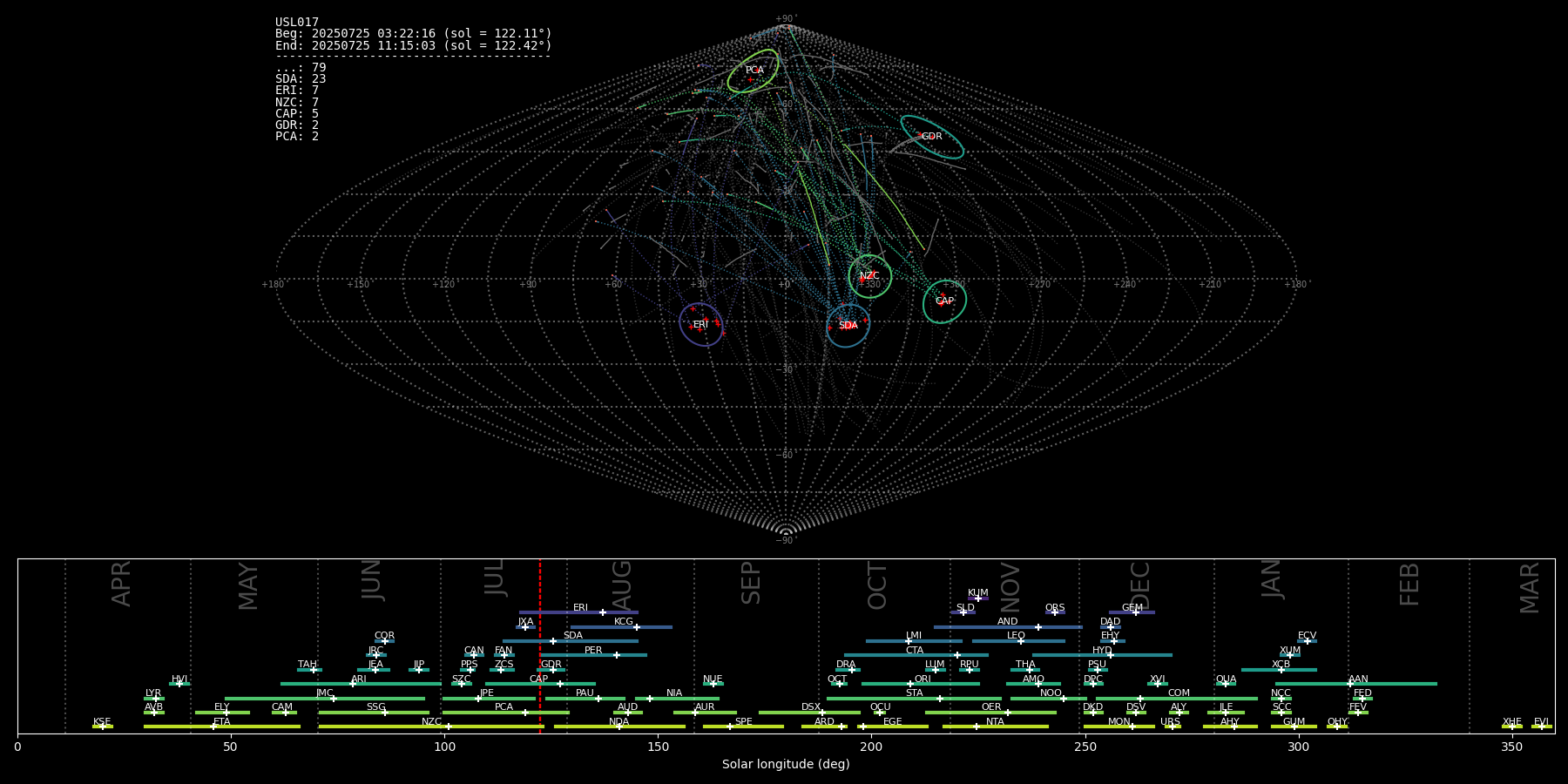Image resolution: width=1568 pixels, height=784 pixels.
Task: Click the 'NZC: 7' count in the legend
Action: tap(297, 102)
